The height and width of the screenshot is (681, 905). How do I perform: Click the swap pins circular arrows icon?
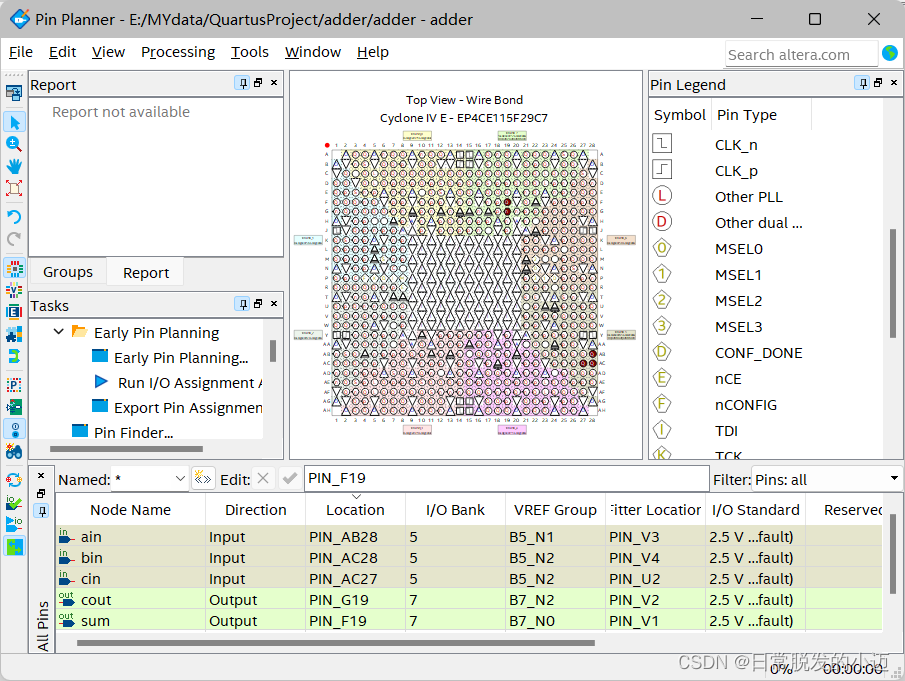click(14, 480)
